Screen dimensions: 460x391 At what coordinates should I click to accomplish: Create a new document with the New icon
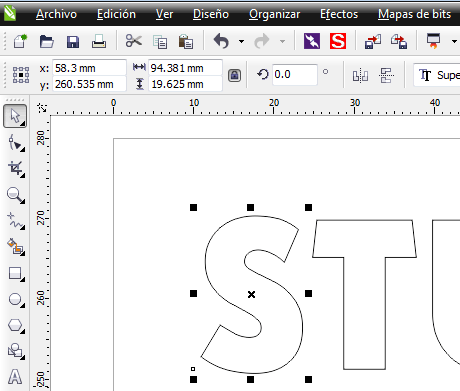20,41
